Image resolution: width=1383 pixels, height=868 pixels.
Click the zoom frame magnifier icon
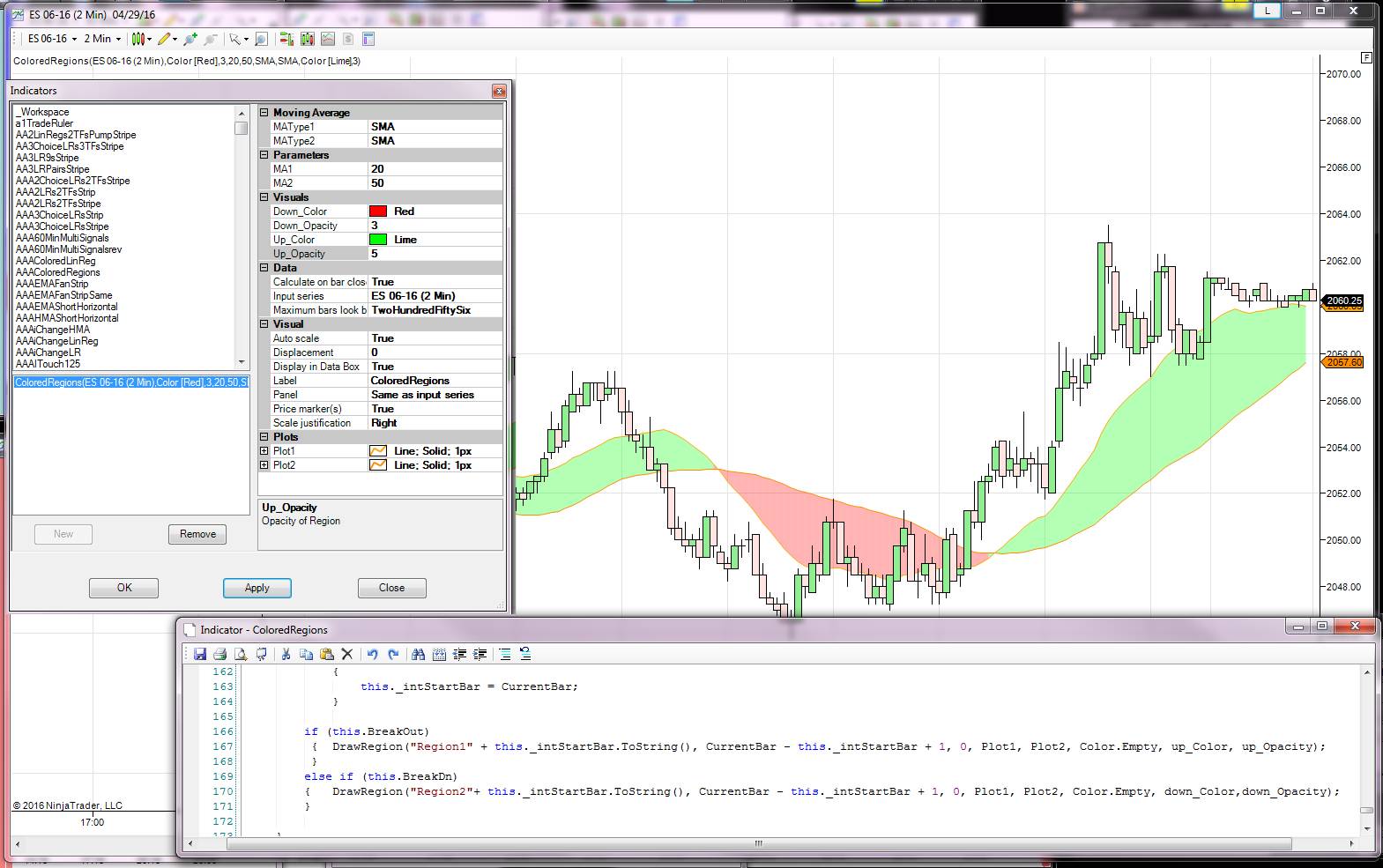tap(261, 39)
